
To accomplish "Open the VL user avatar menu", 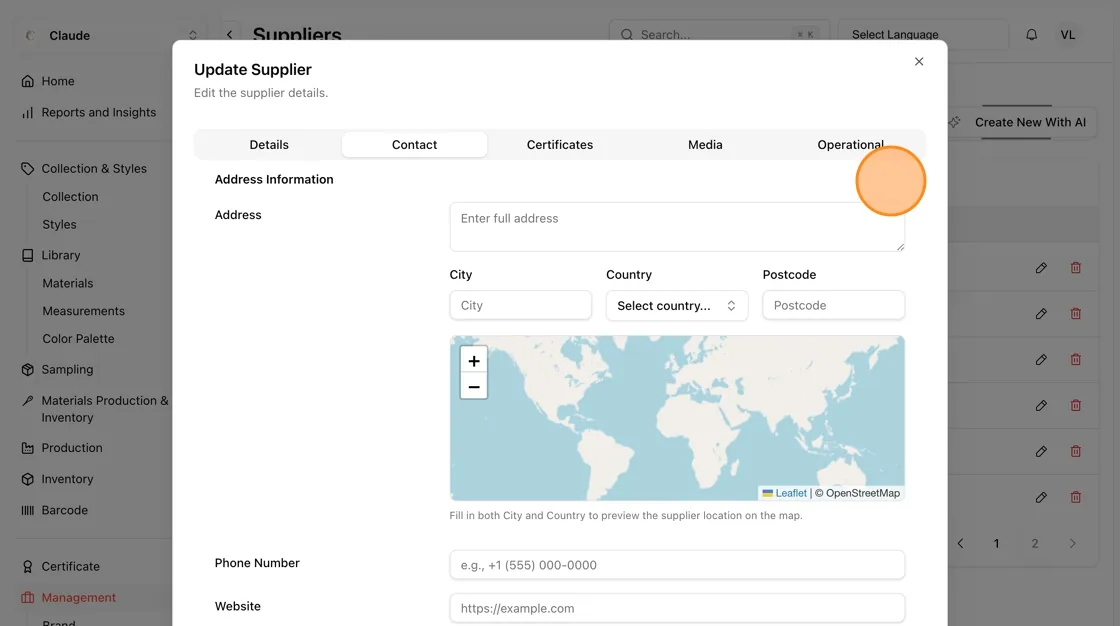I will [x=1068, y=35].
